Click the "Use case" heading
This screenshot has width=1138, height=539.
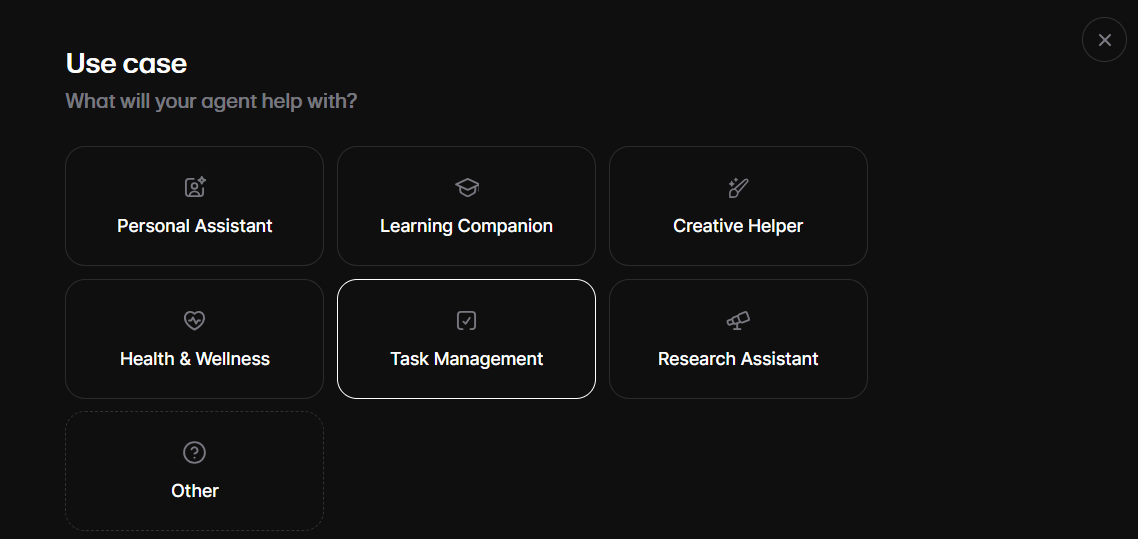[x=126, y=63]
